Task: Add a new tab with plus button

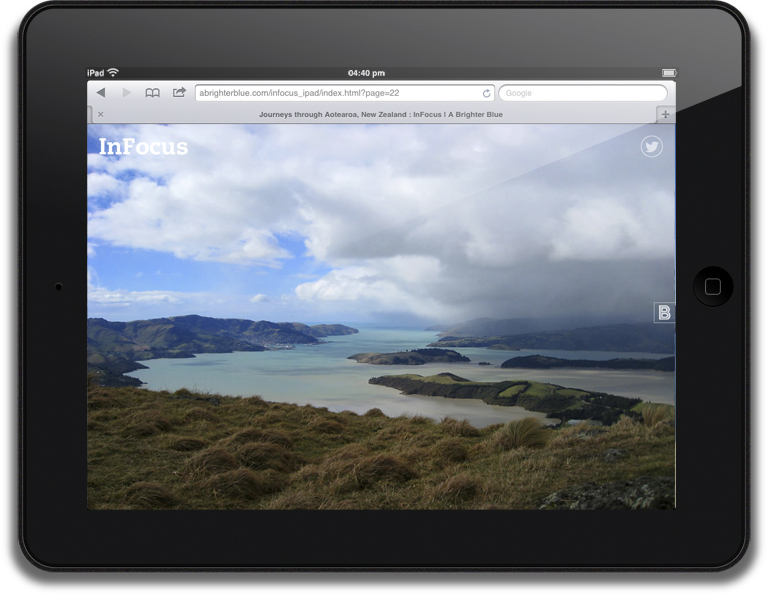Action: (x=665, y=115)
